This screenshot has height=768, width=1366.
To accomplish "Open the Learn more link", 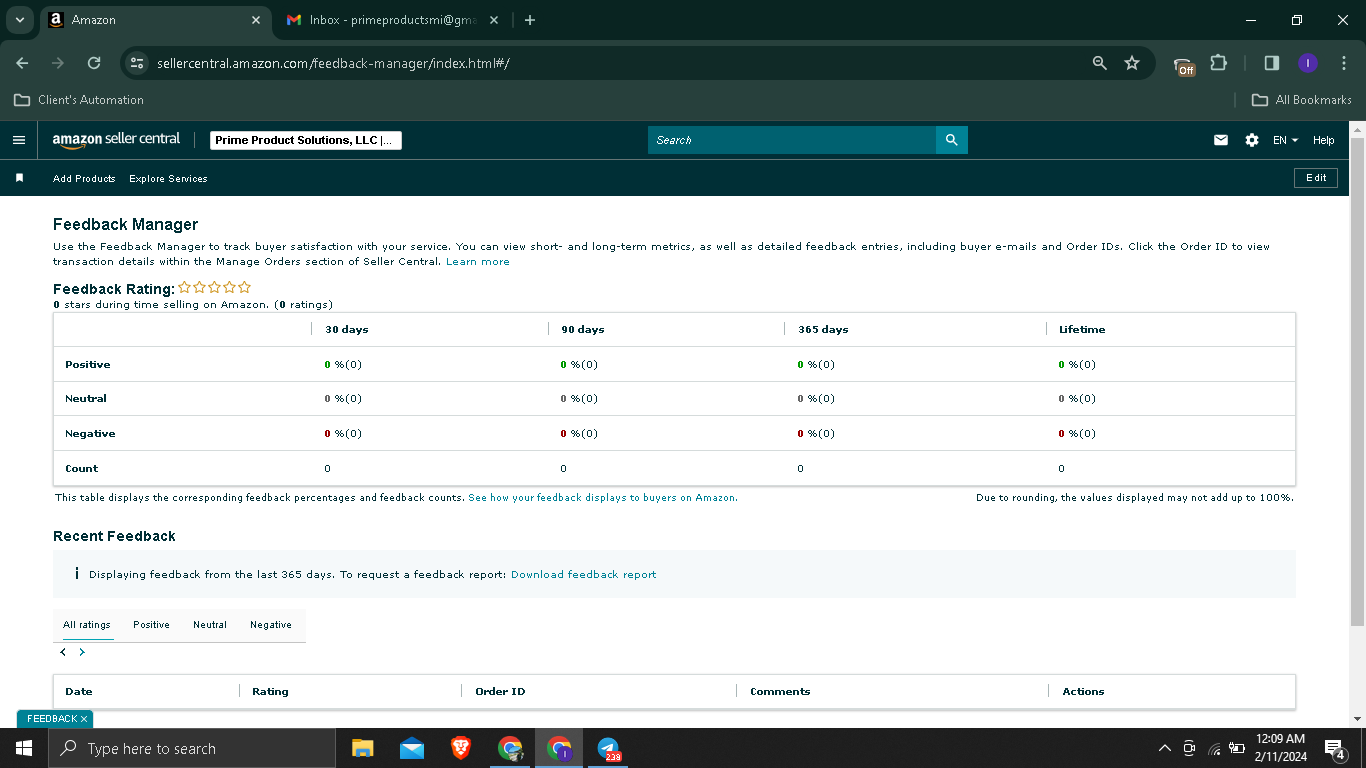I will point(478,262).
